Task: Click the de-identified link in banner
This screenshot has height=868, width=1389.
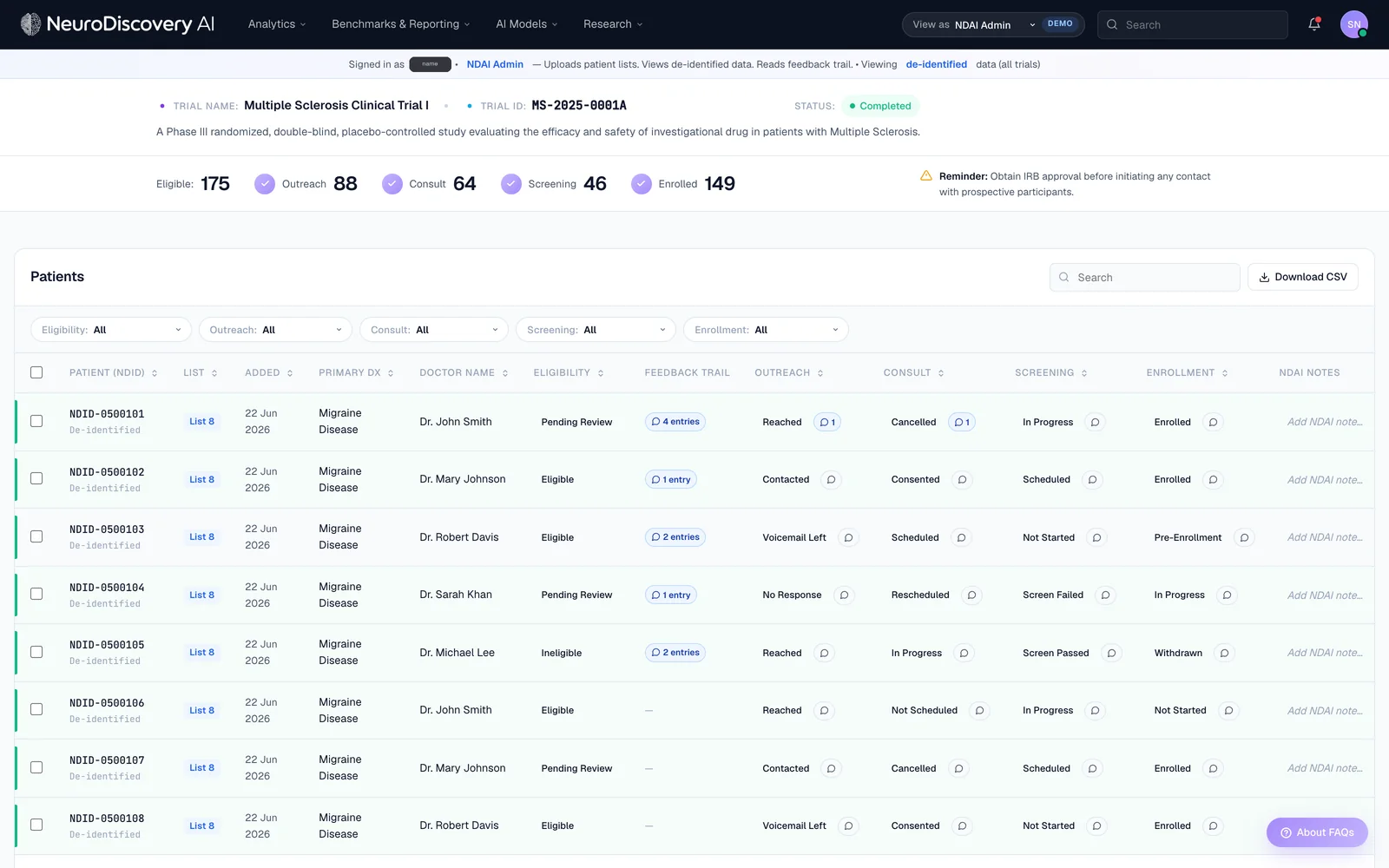Action: (936, 64)
